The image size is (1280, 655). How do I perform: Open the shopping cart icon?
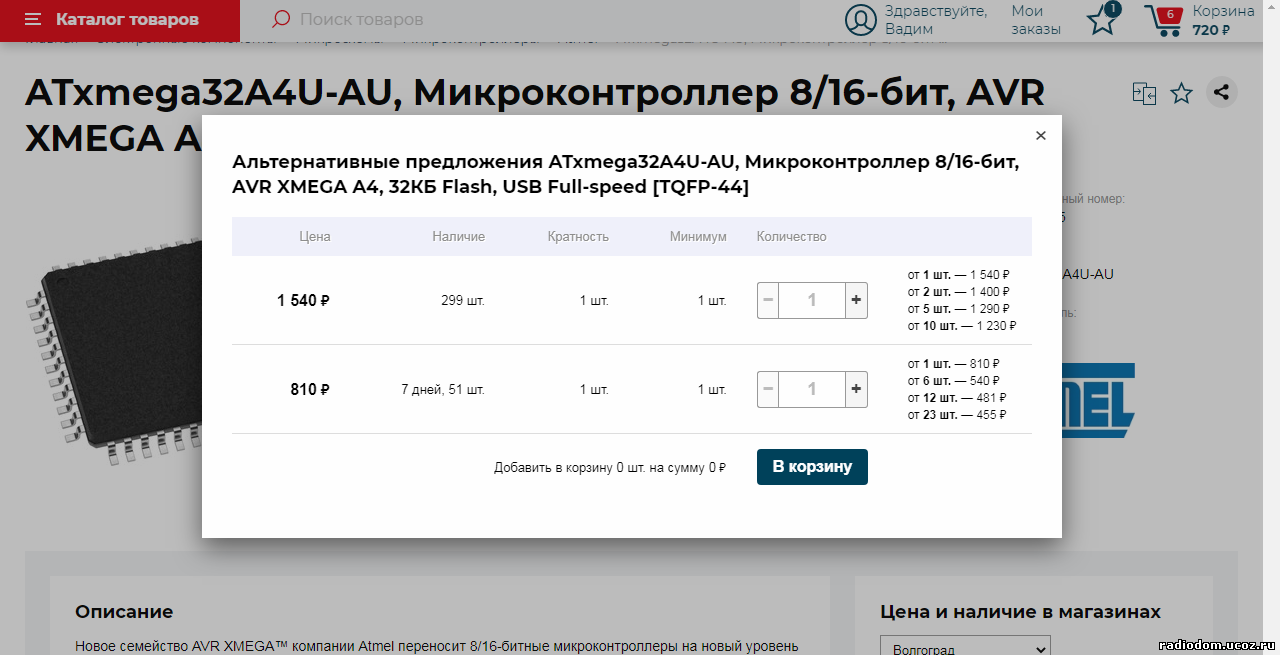tap(1165, 20)
